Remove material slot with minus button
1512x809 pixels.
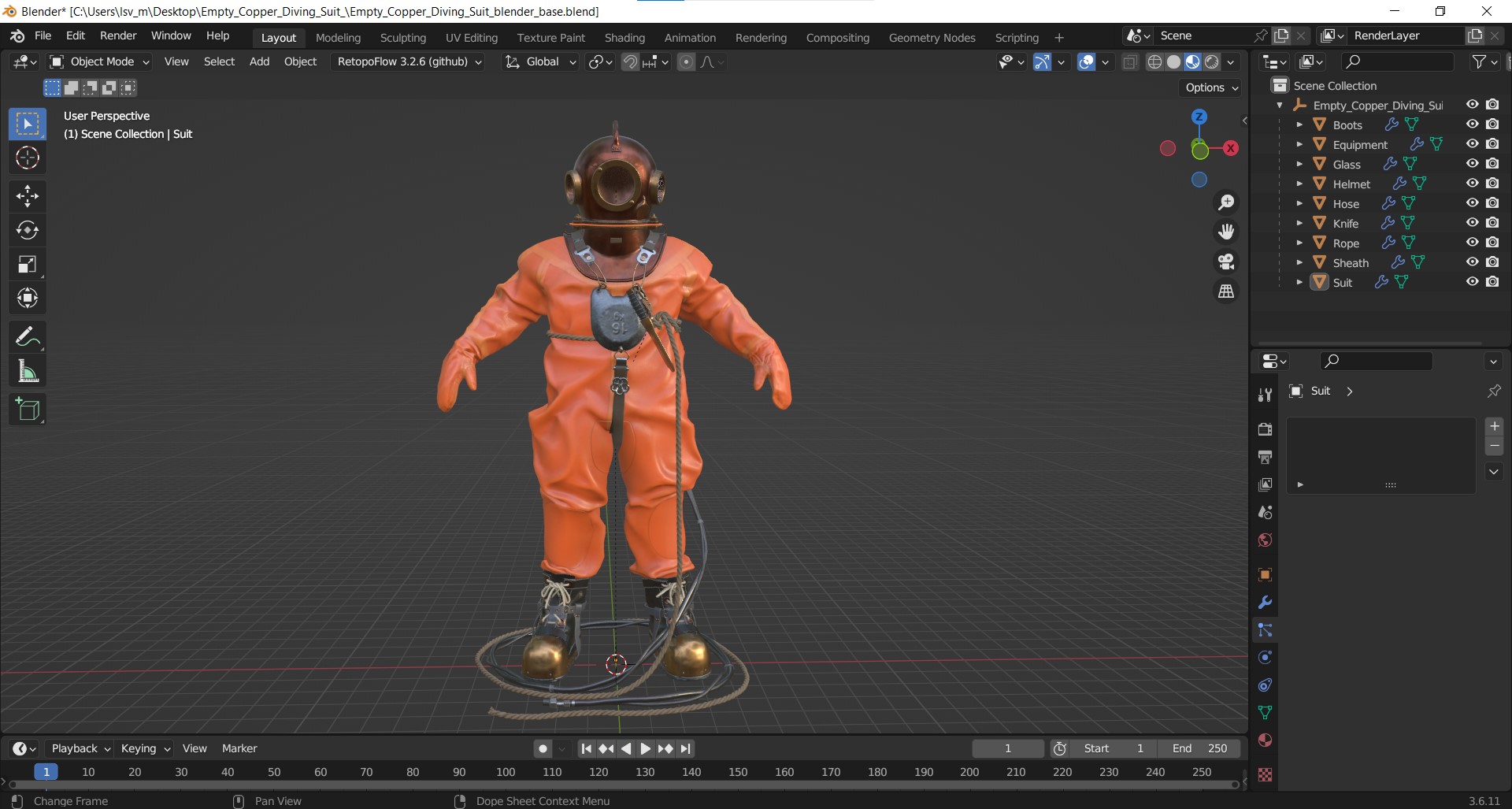[x=1494, y=446]
